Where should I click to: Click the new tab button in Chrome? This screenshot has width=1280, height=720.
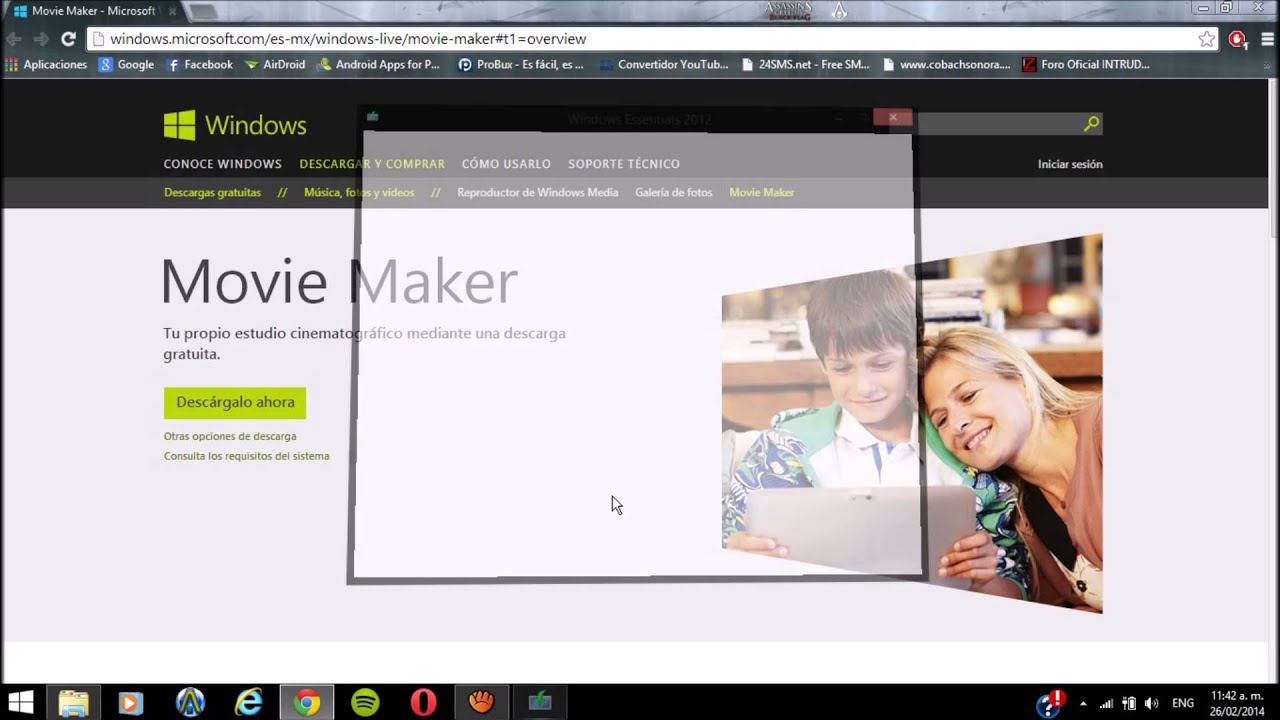tap(201, 12)
